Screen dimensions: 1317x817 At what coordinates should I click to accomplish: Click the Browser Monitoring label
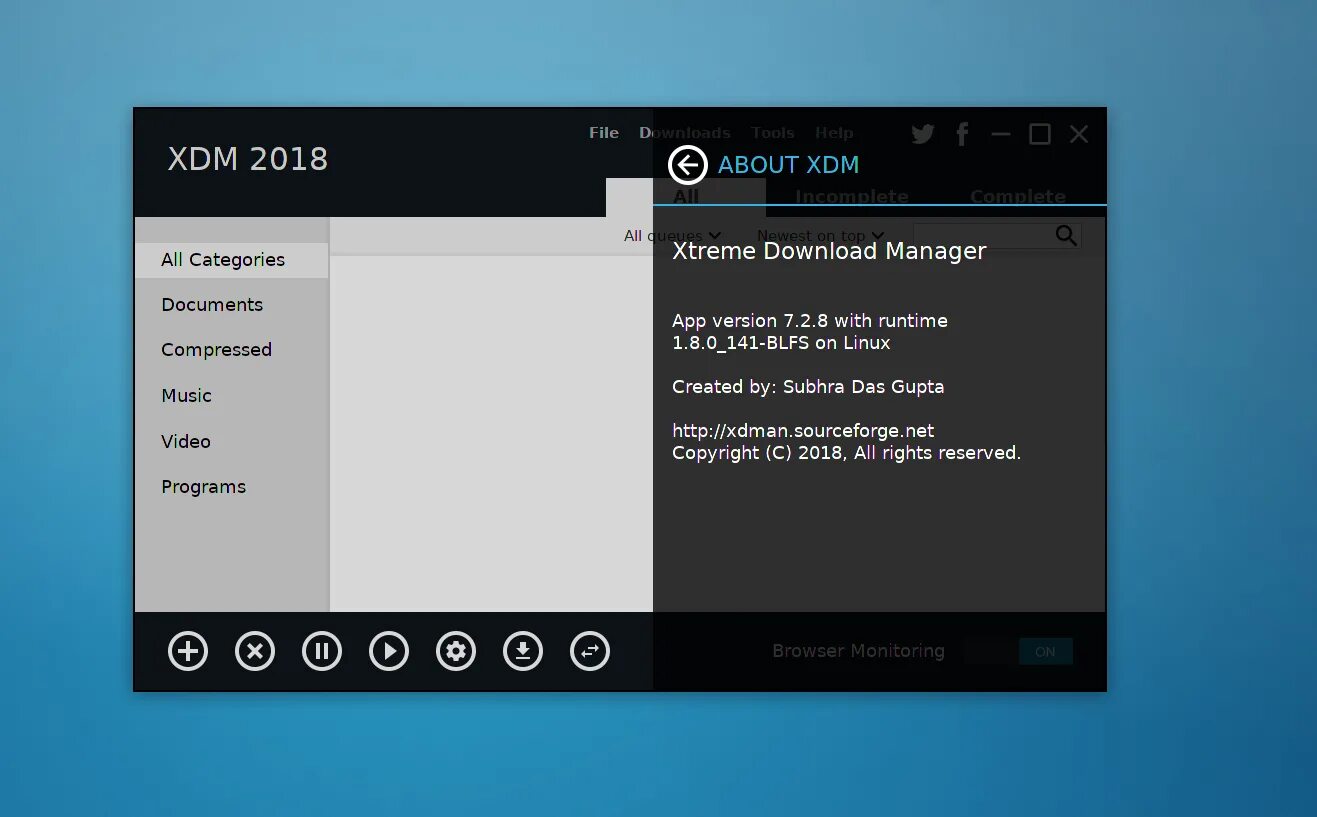pos(858,651)
